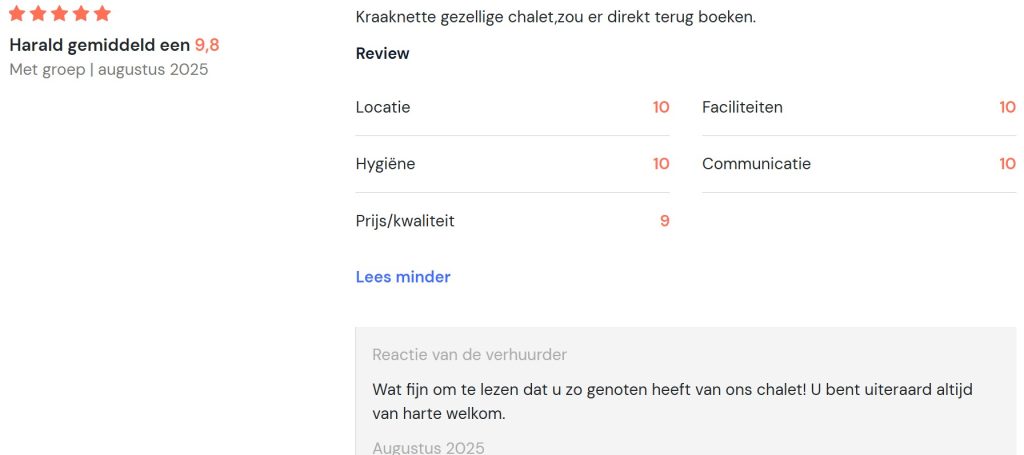The image size is (1024, 455).
Task: Click the Augustus 2025 reply date
Action: point(428,448)
